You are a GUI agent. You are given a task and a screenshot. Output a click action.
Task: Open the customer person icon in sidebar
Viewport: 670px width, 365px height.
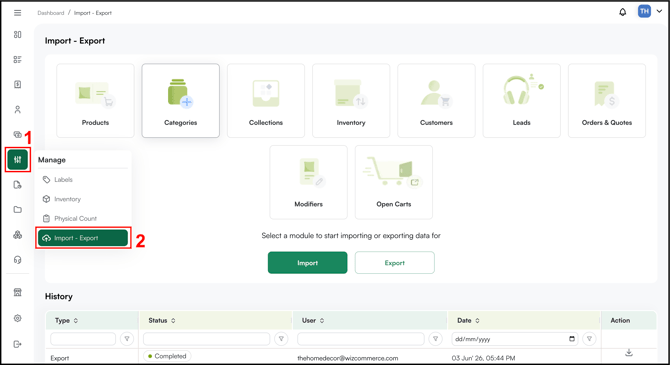click(x=18, y=109)
